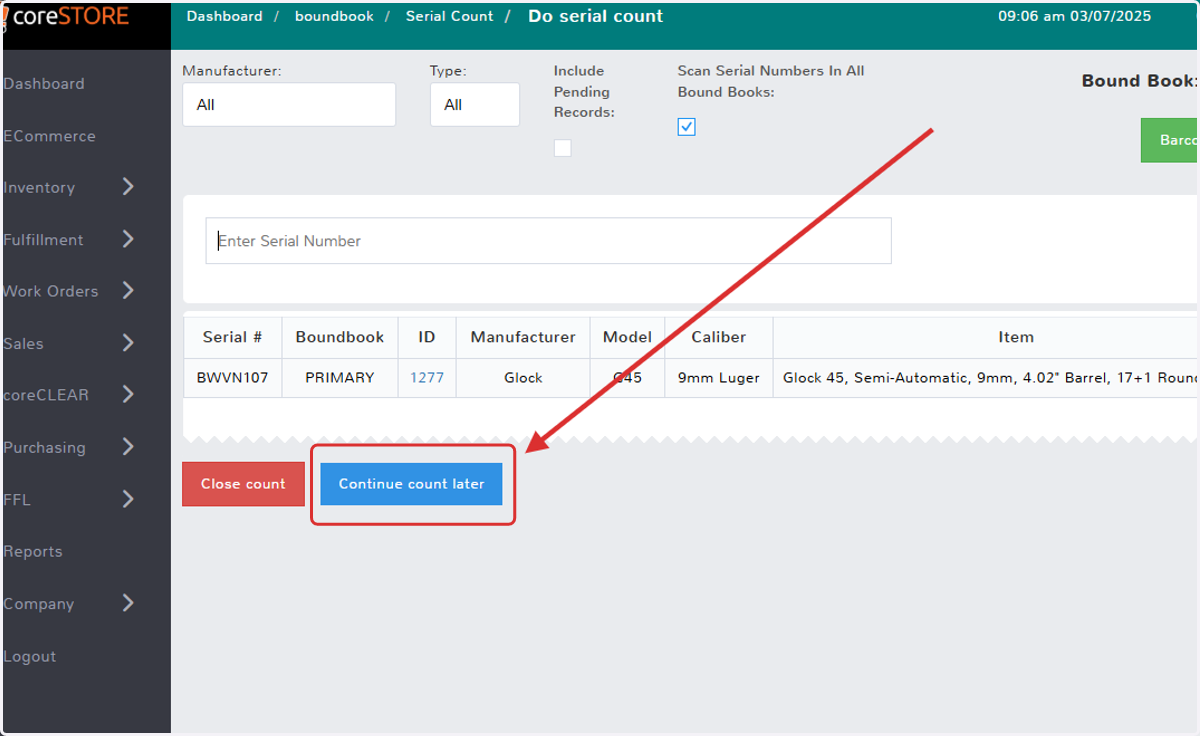
Task: Expand the Inventory menu chevron
Action: pyautogui.click(x=128, y=186)
